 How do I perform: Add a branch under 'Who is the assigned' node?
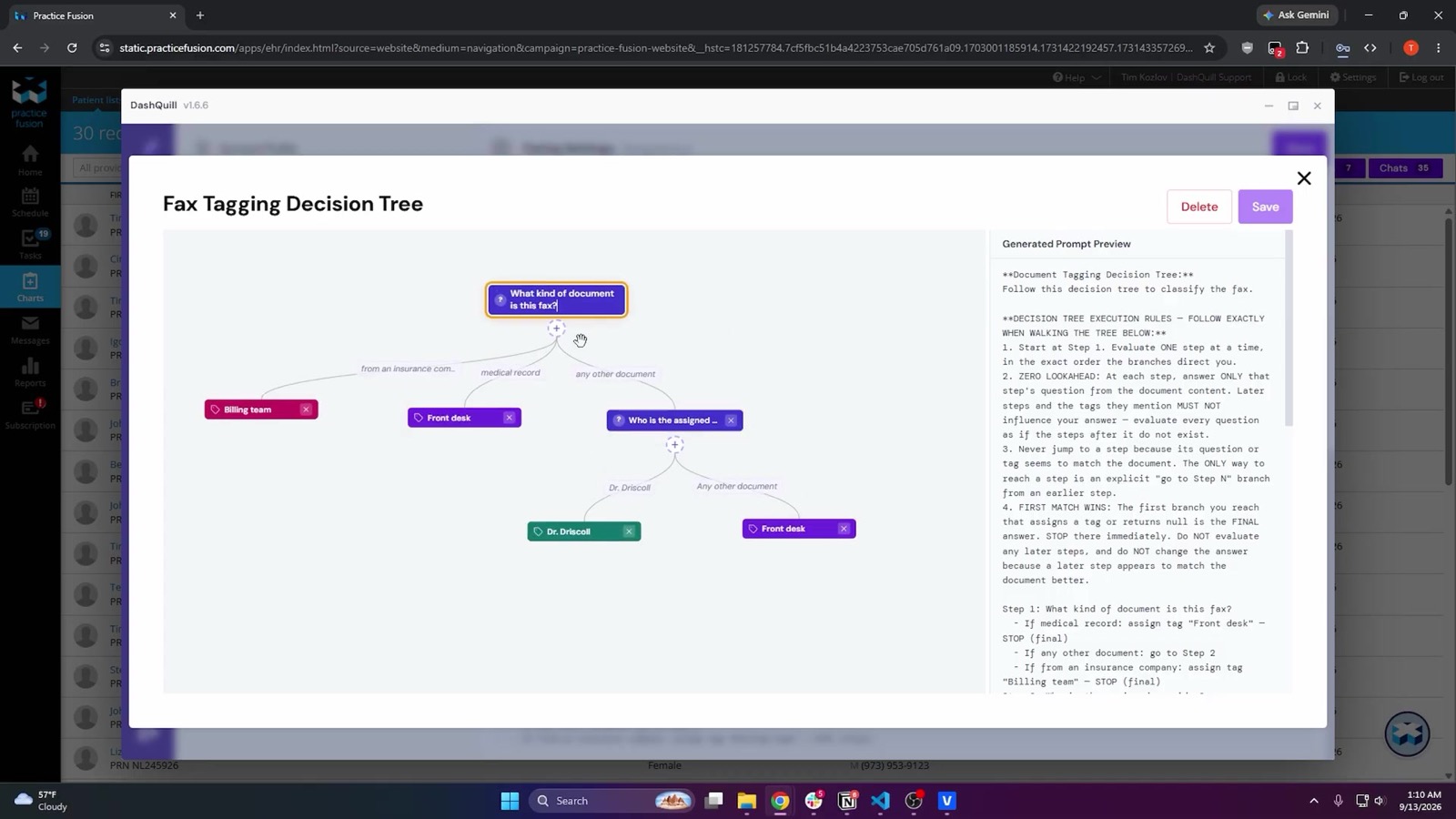(x=674, y=445)
